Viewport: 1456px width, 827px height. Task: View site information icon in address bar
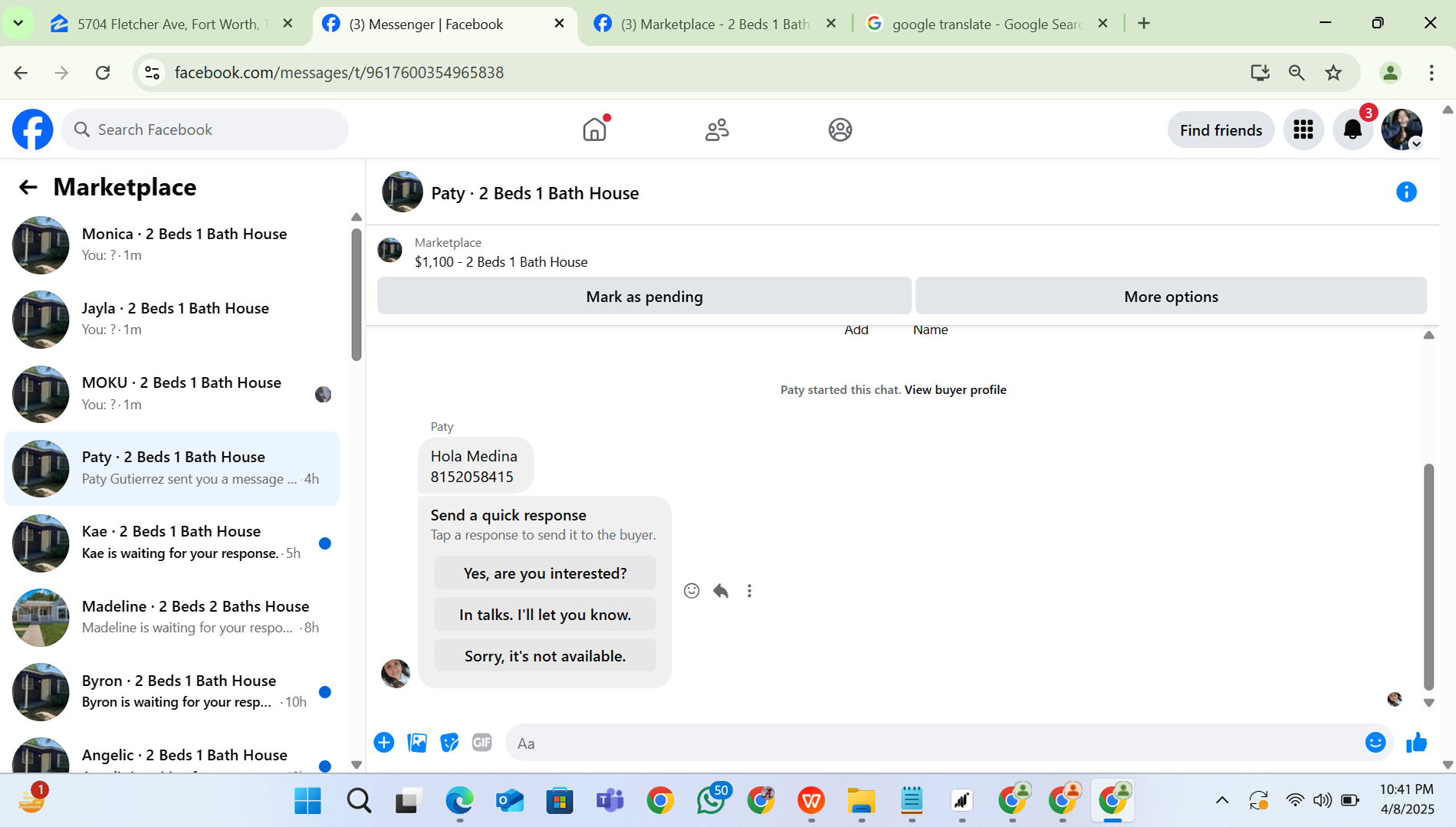[152, 73]
